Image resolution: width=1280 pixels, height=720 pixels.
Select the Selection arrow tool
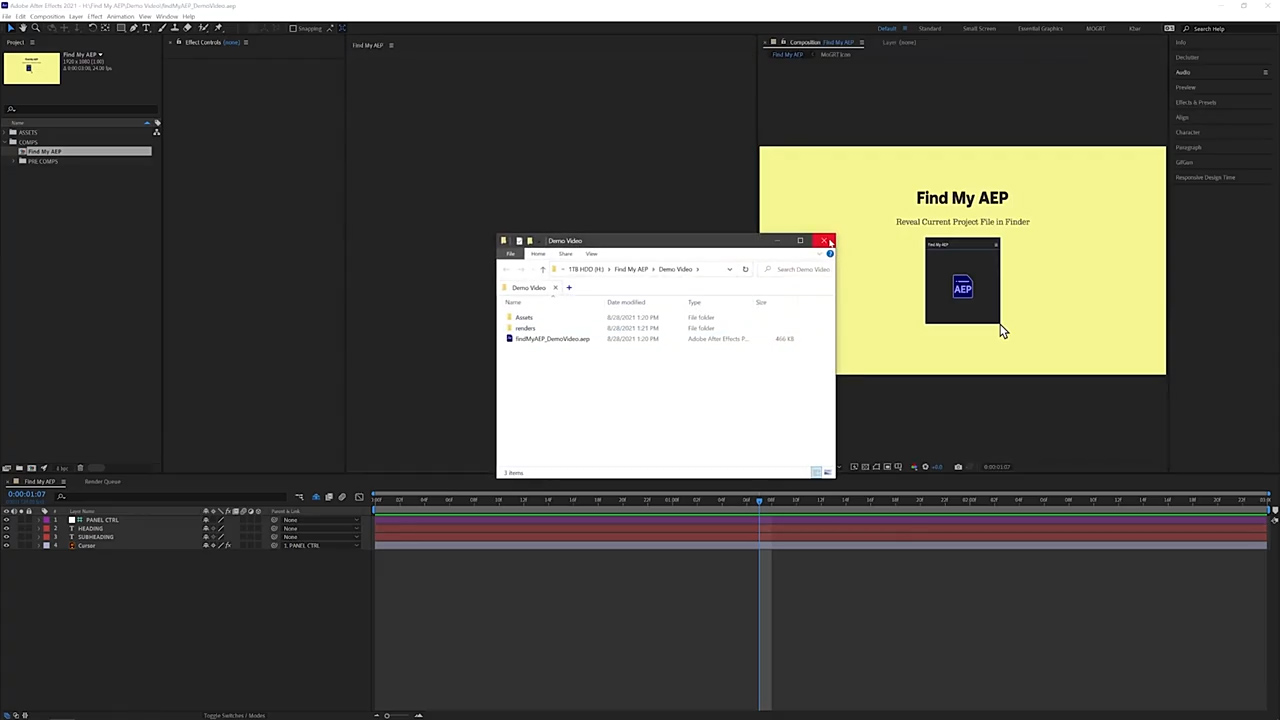(10, 28)
